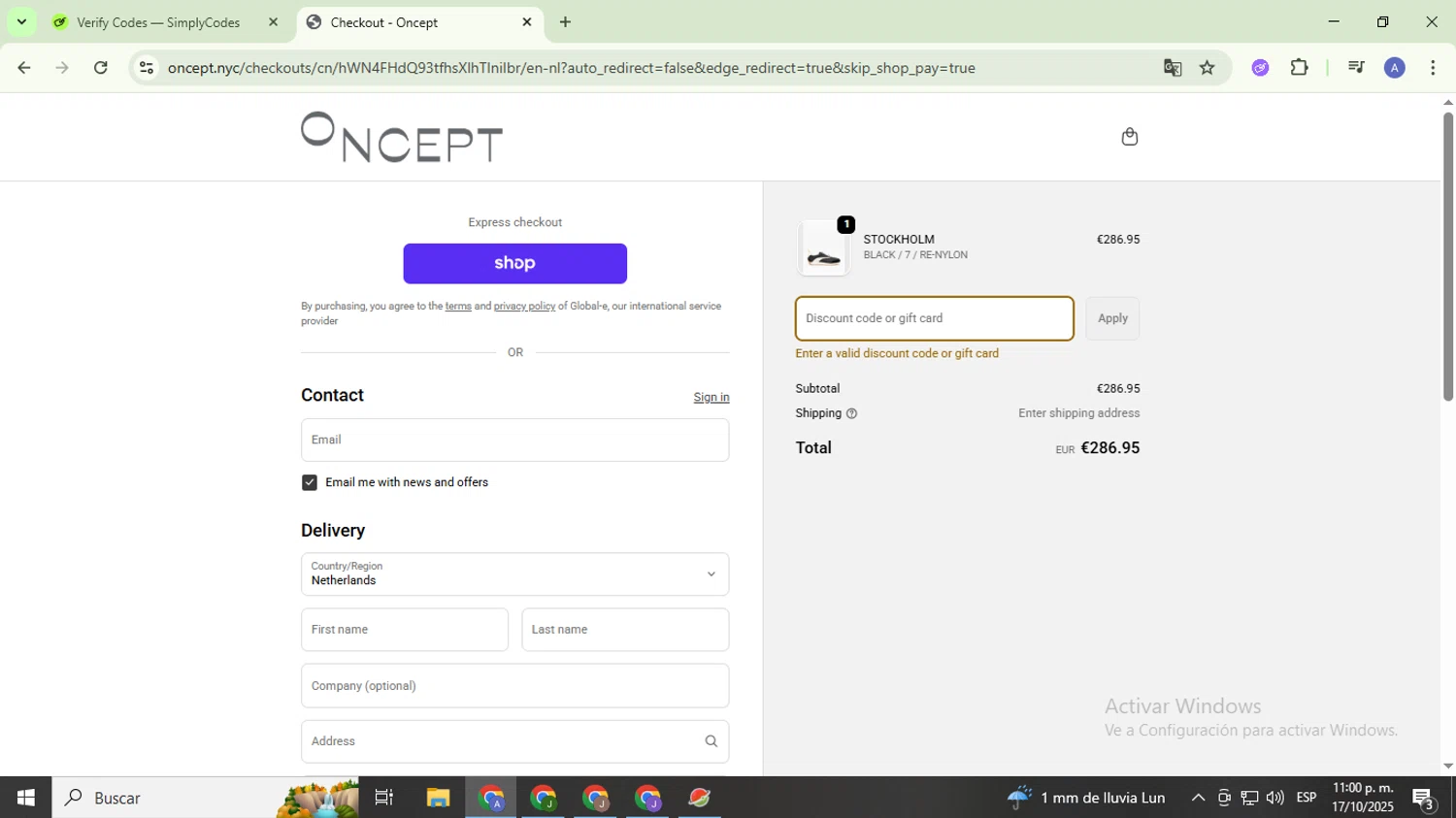Focus the Discount code or gift card field

[x=934, y=318]
